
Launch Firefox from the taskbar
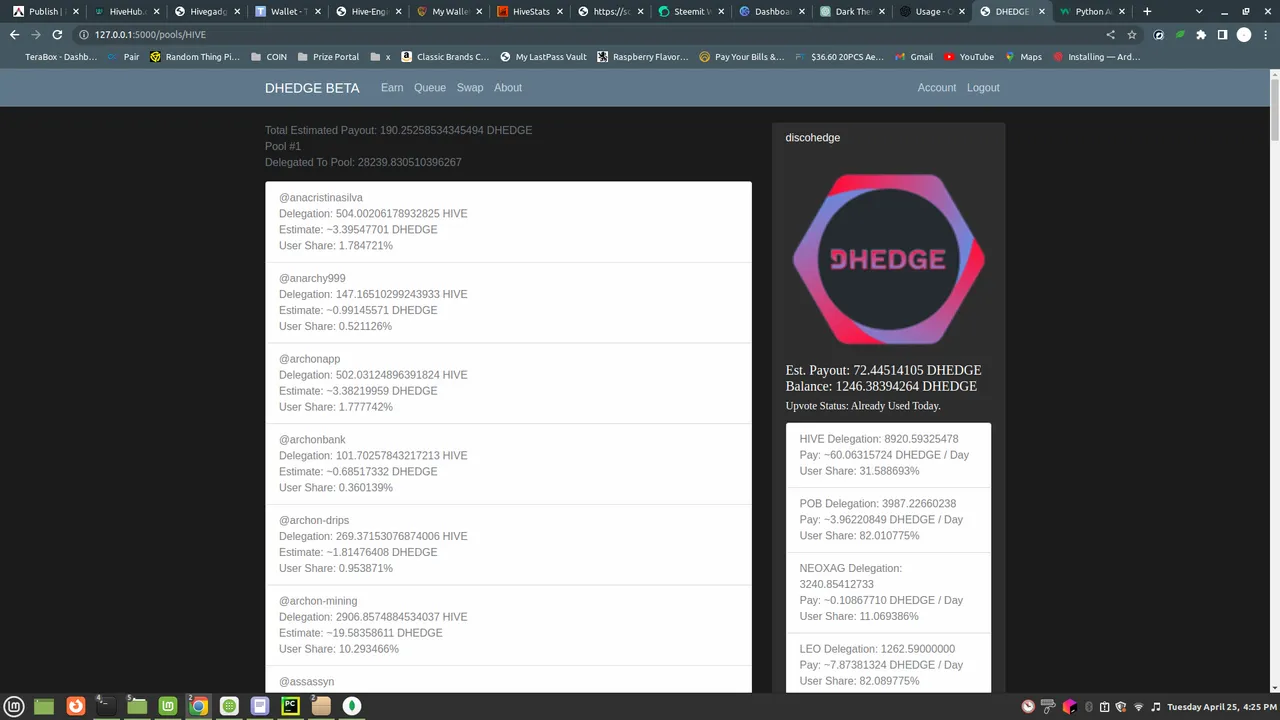coord(75,706)
